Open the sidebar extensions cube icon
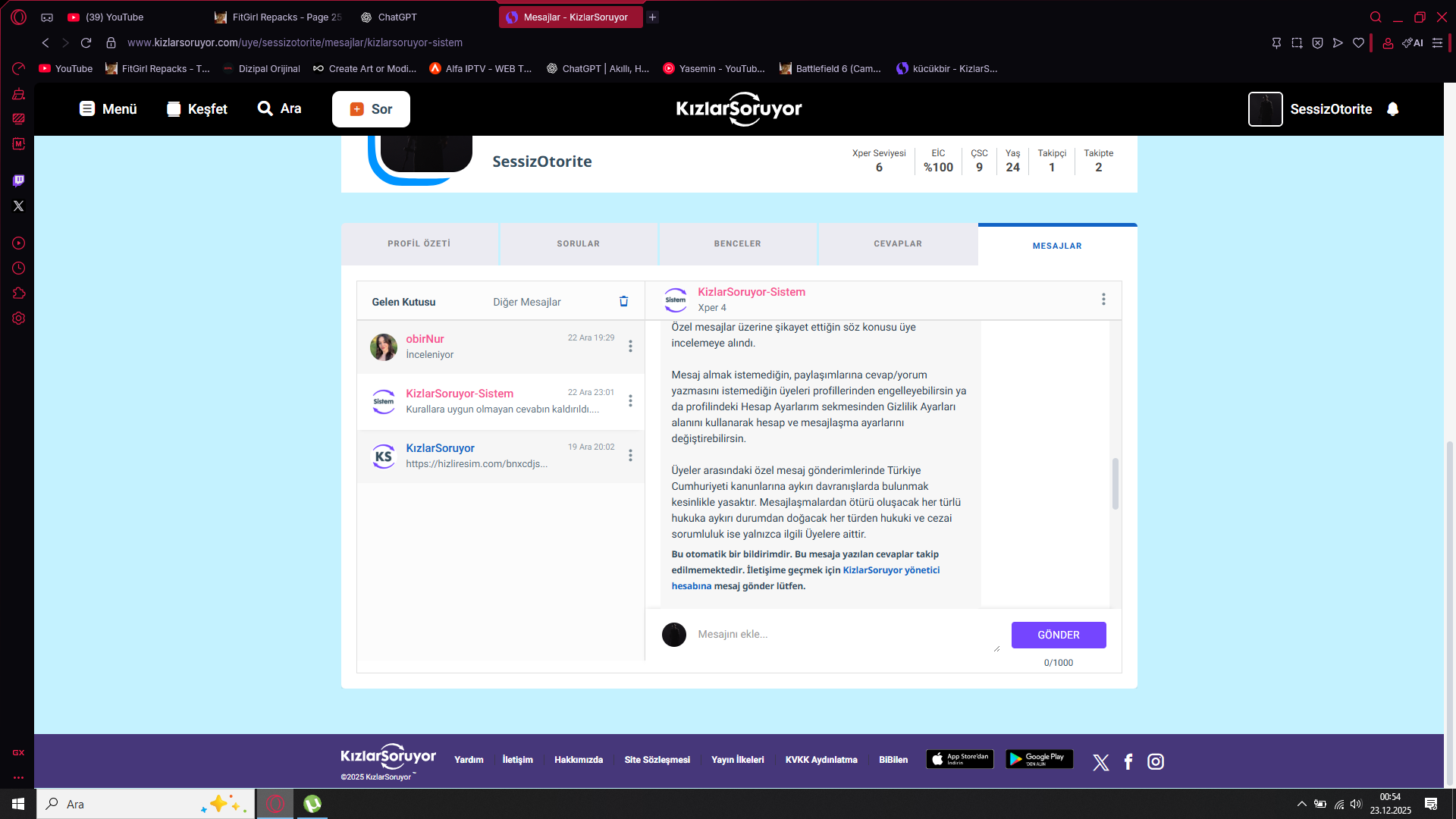 pos(19,293)
